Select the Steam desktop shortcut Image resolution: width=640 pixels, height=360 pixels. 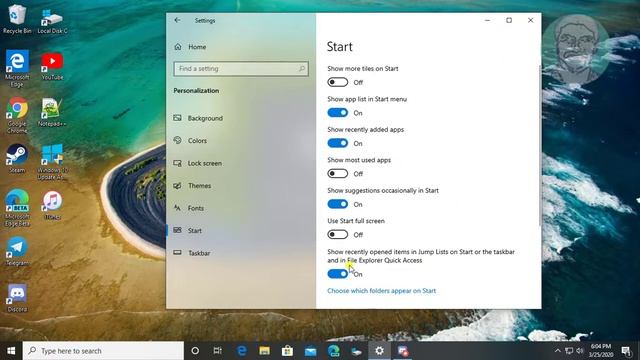click(x=17, y=158)
